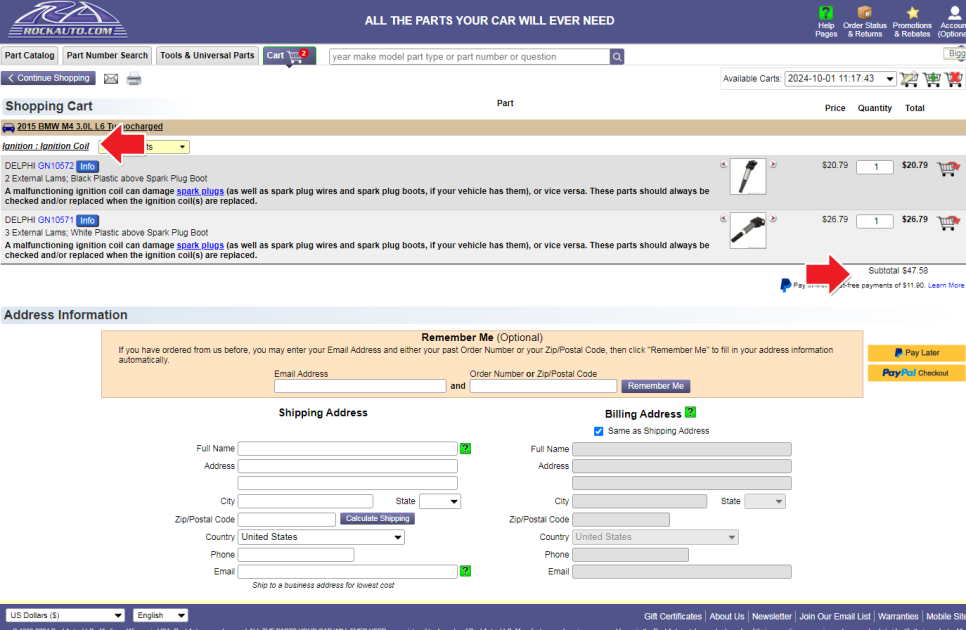Open the Gift Certificates footer link
Image resolution: width=966 pixels, height=630 pixels.
pyautogui.click(x=673, y=616)
